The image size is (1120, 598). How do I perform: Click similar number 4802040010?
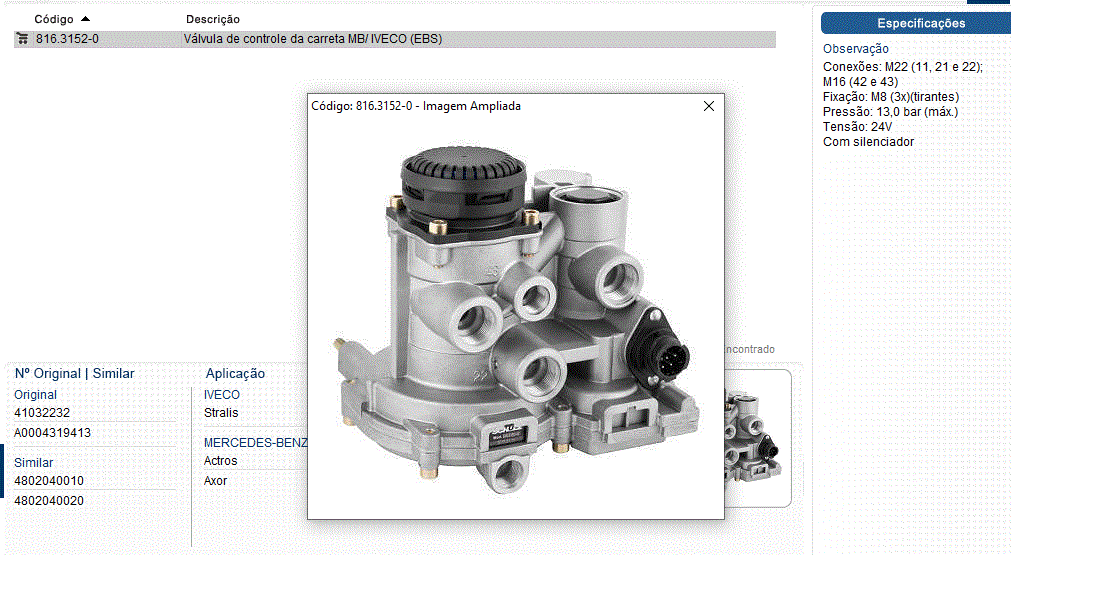tap(49, 481)
